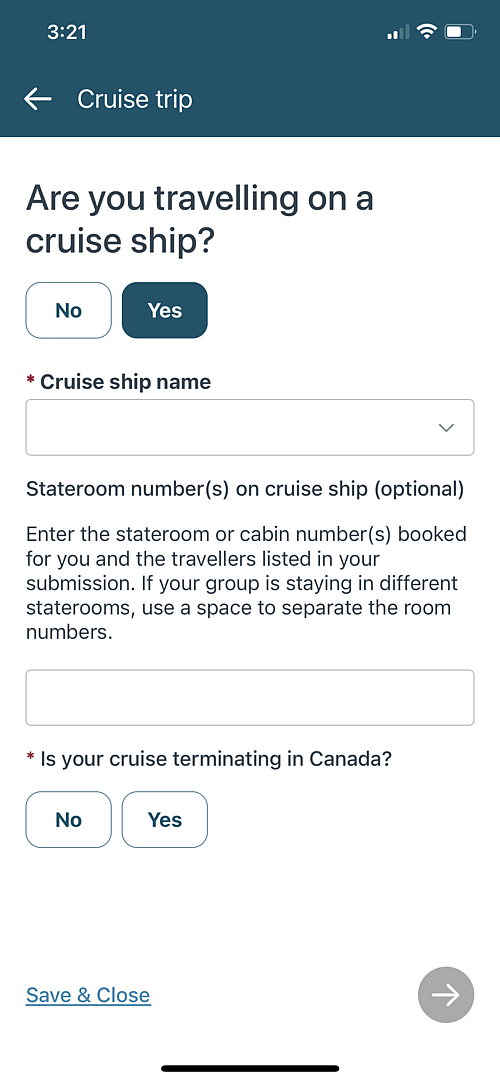The image size is (500, 1082).
Task: Open the Cruise ship name dropdown
Action: point(250,427)
